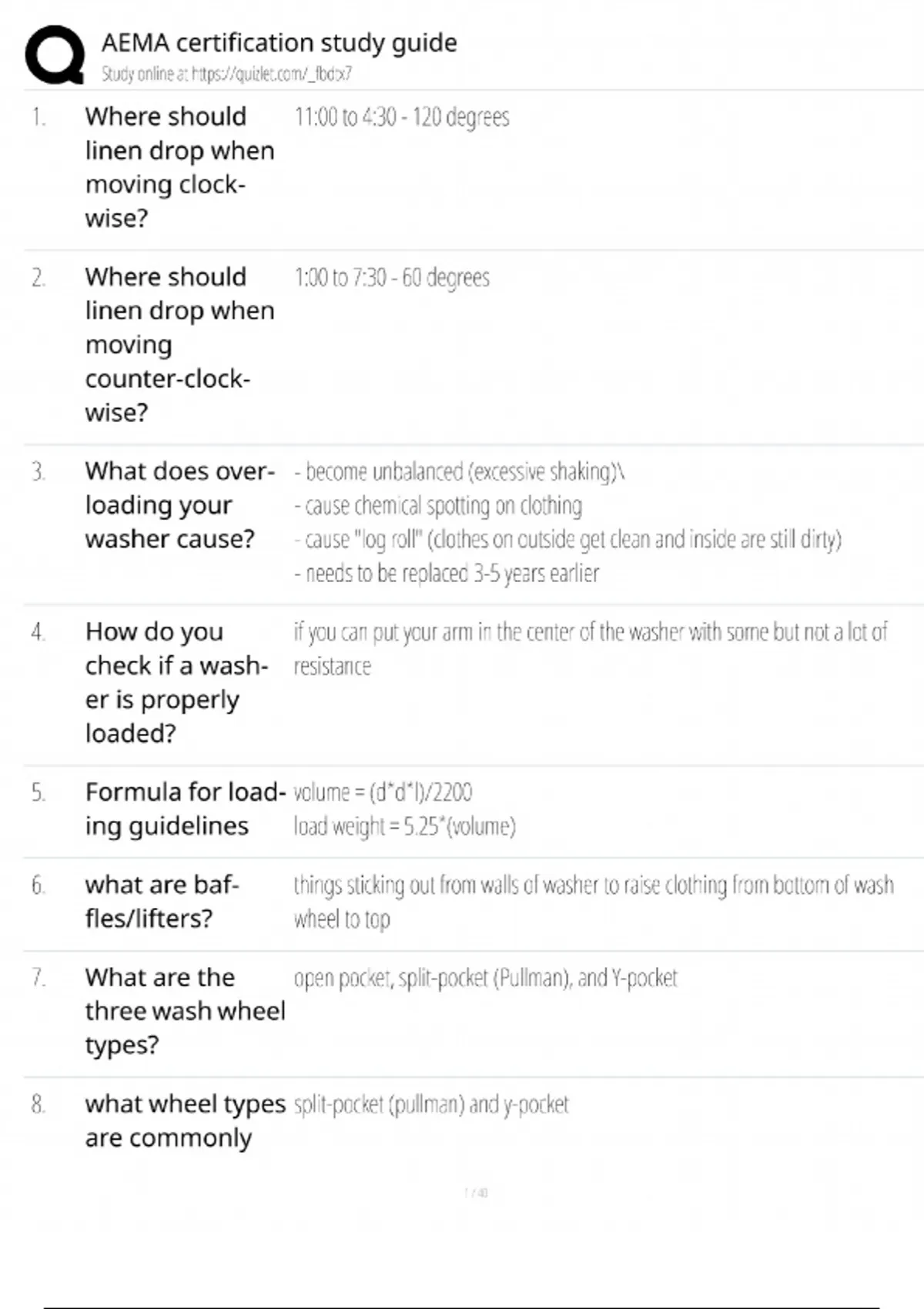The width and height of the screenshot is (924, 1309).
Task: Click the 'load weight = 5.25*(volume)' line
Action: click(404, 826)
